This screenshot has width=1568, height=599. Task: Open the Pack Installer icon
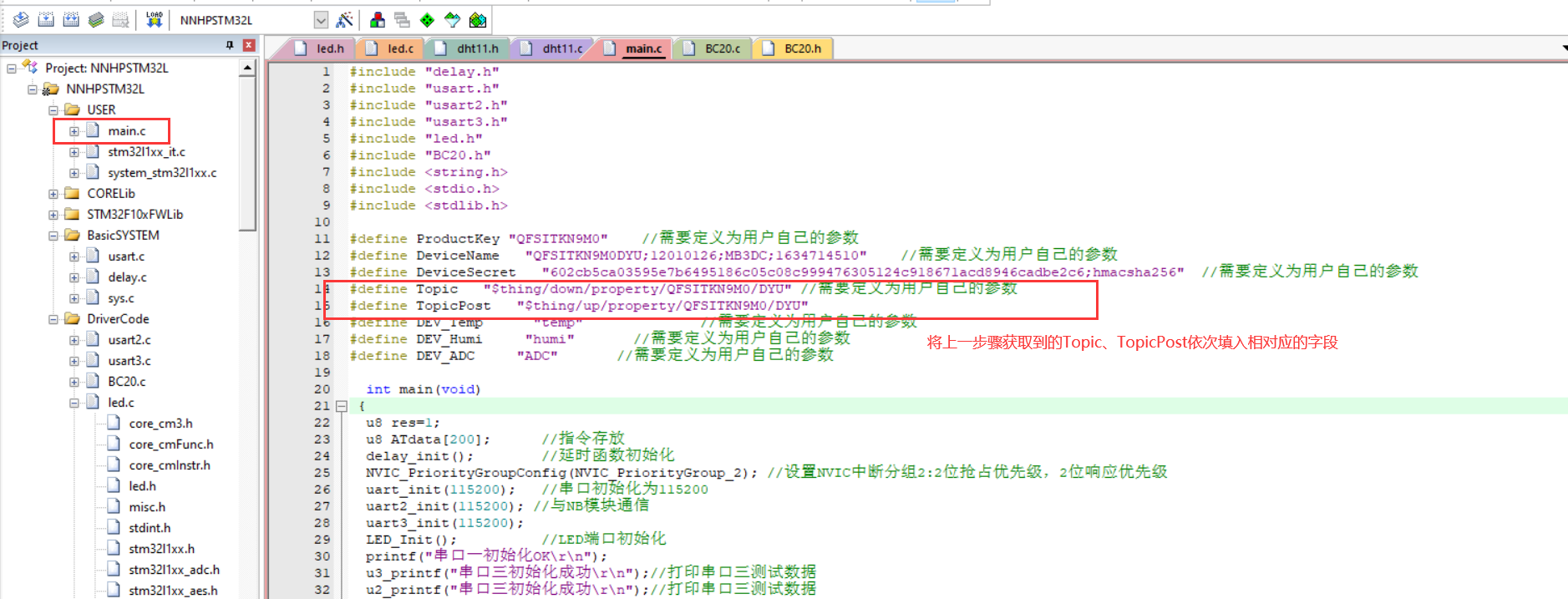tap(478, 19)
